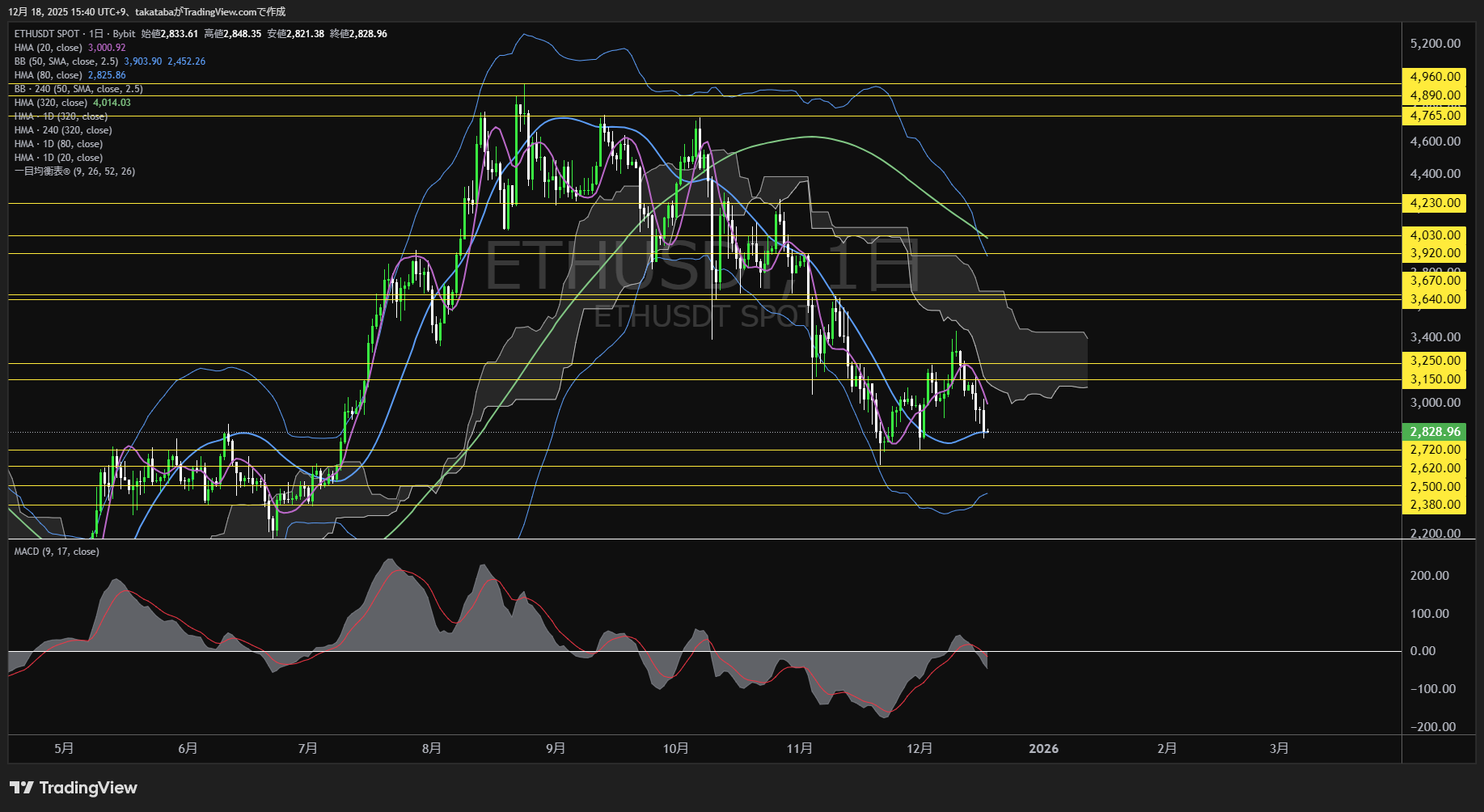Image resolution: width=1484 pixels, height=812 pixels.
Task: Click the 3,250.00 yellow price label
Action: pos(1435,361)
